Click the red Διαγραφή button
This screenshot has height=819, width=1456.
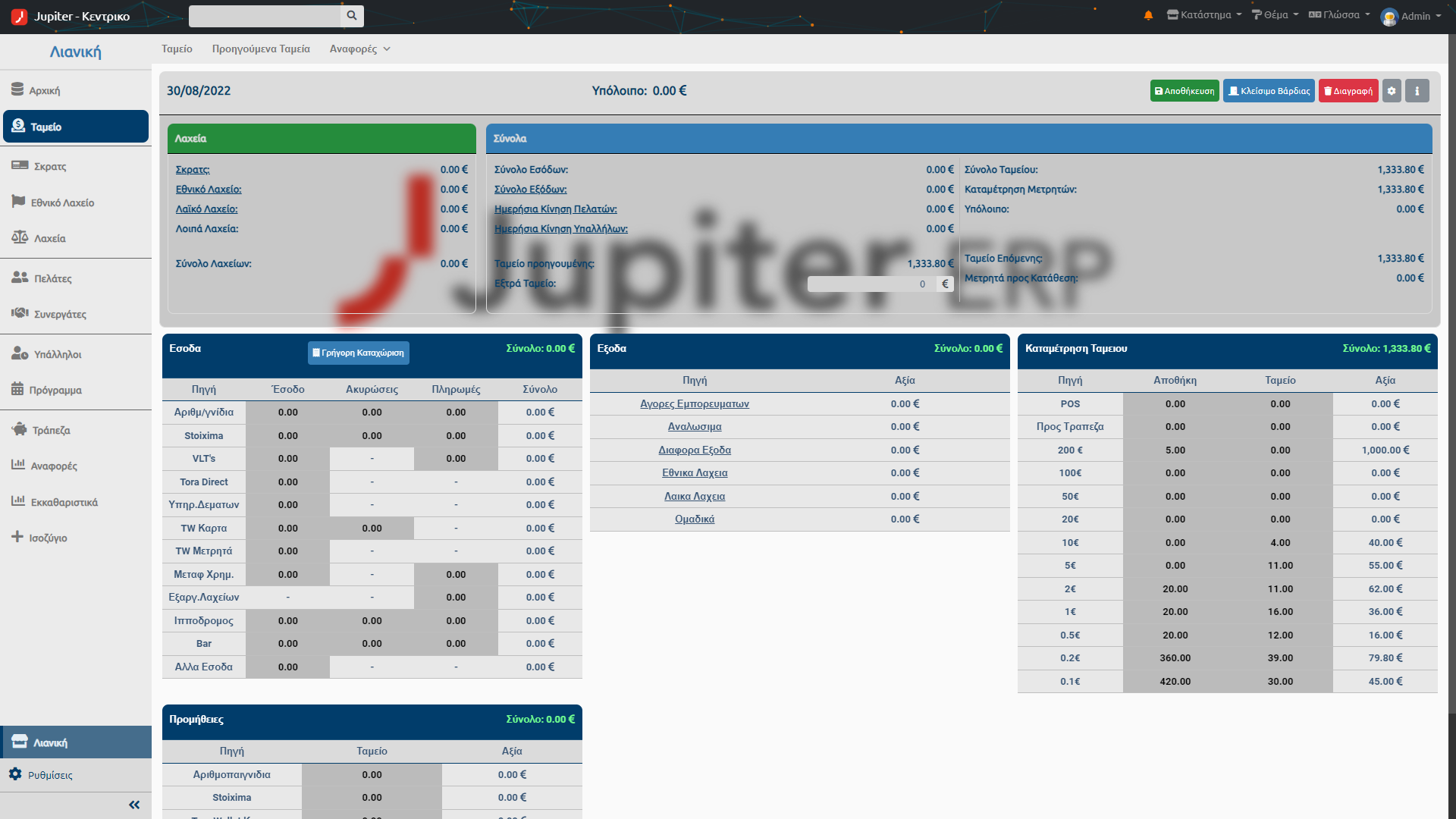point(1348,91)
